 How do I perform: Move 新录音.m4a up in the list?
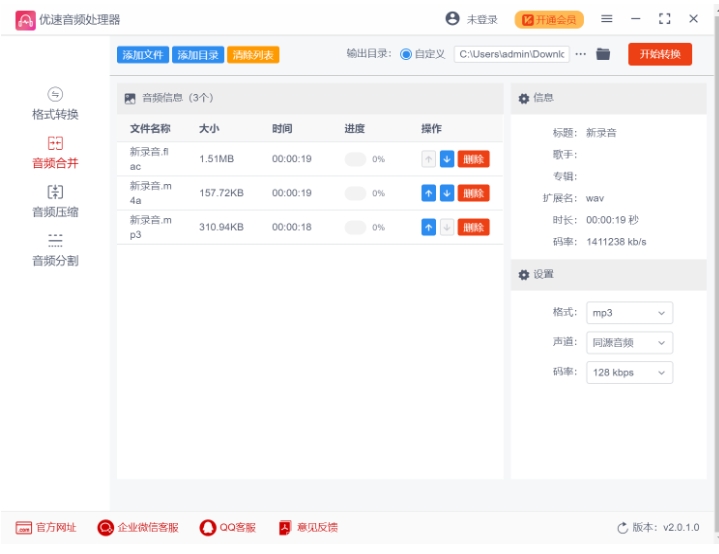click(x=428, y=193)
